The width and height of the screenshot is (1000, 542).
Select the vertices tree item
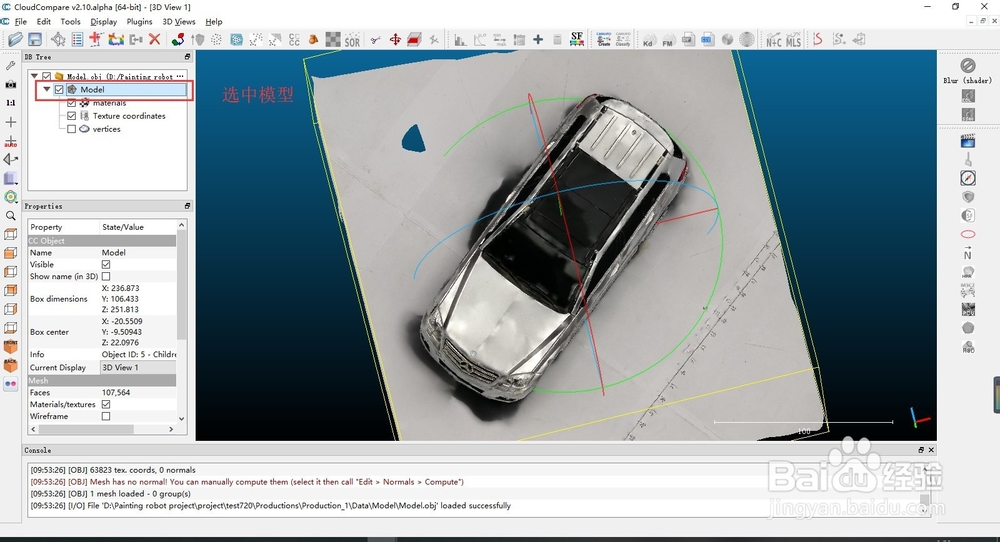(106, 129)
